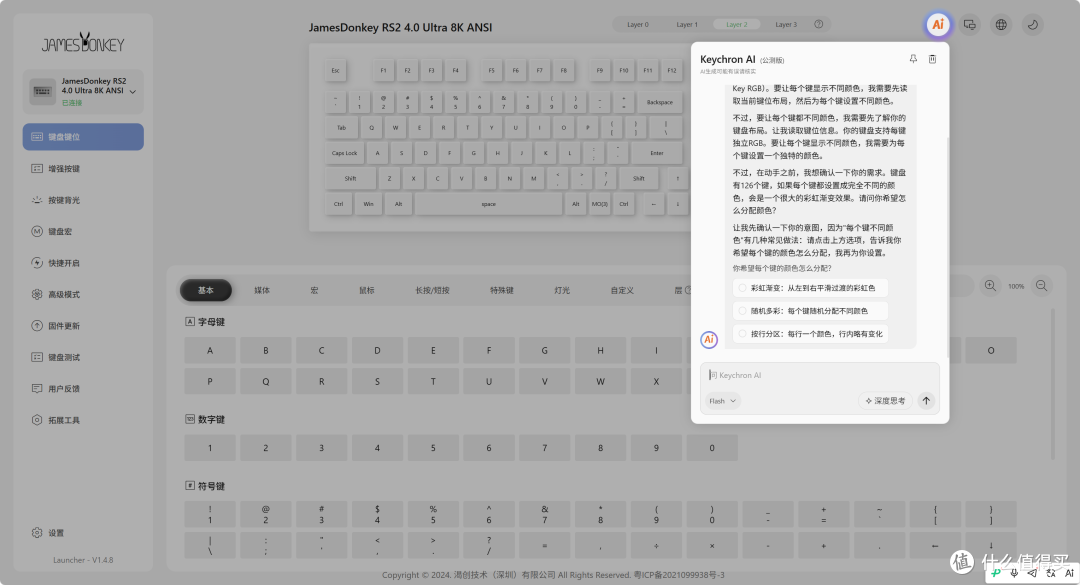
Task: Open 增强按键 in the sidebar
Action: click(x=83, y=168)
